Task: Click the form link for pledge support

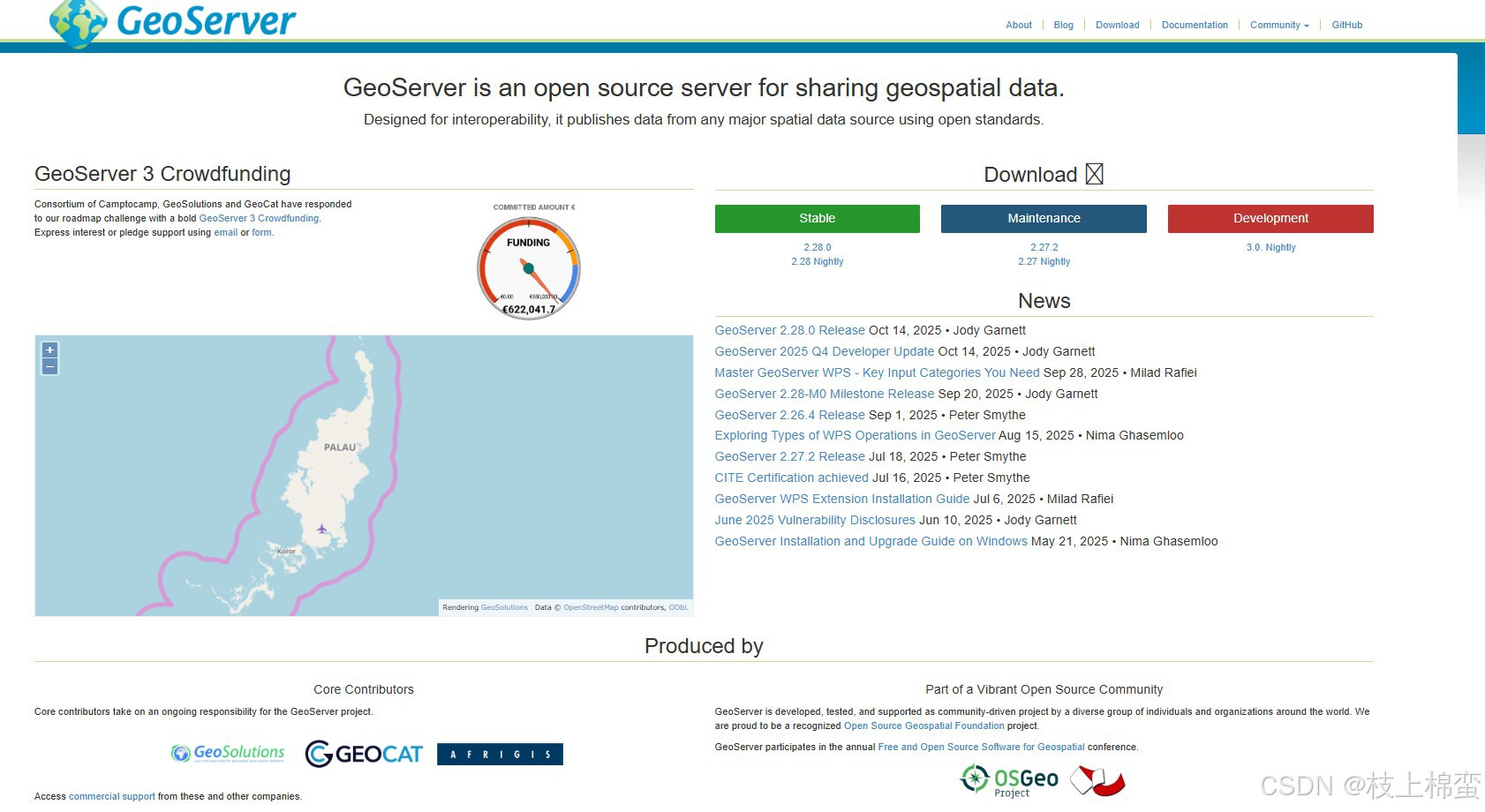Action: click(261, 232)
